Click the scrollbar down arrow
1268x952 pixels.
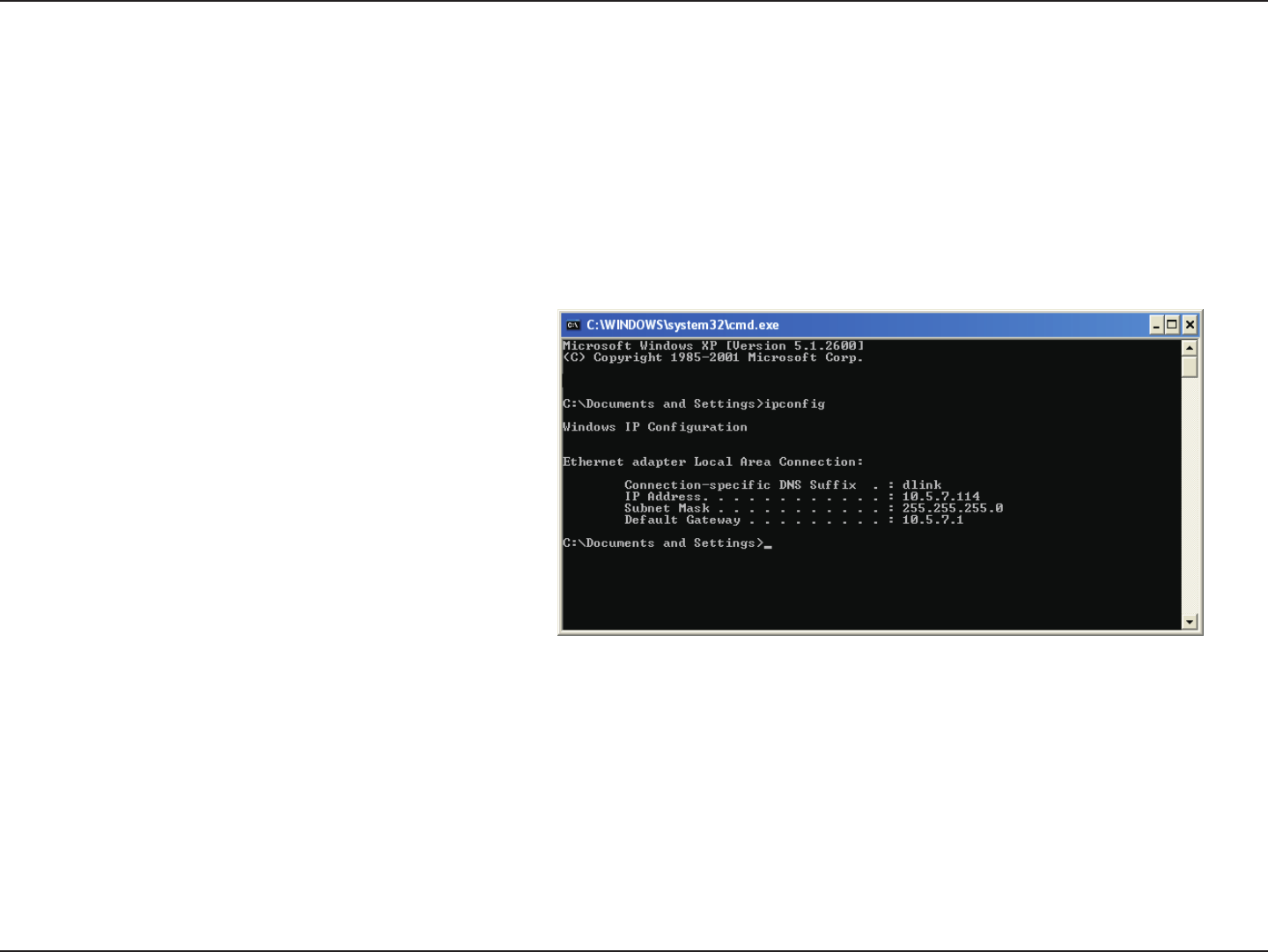point(1190,622)
